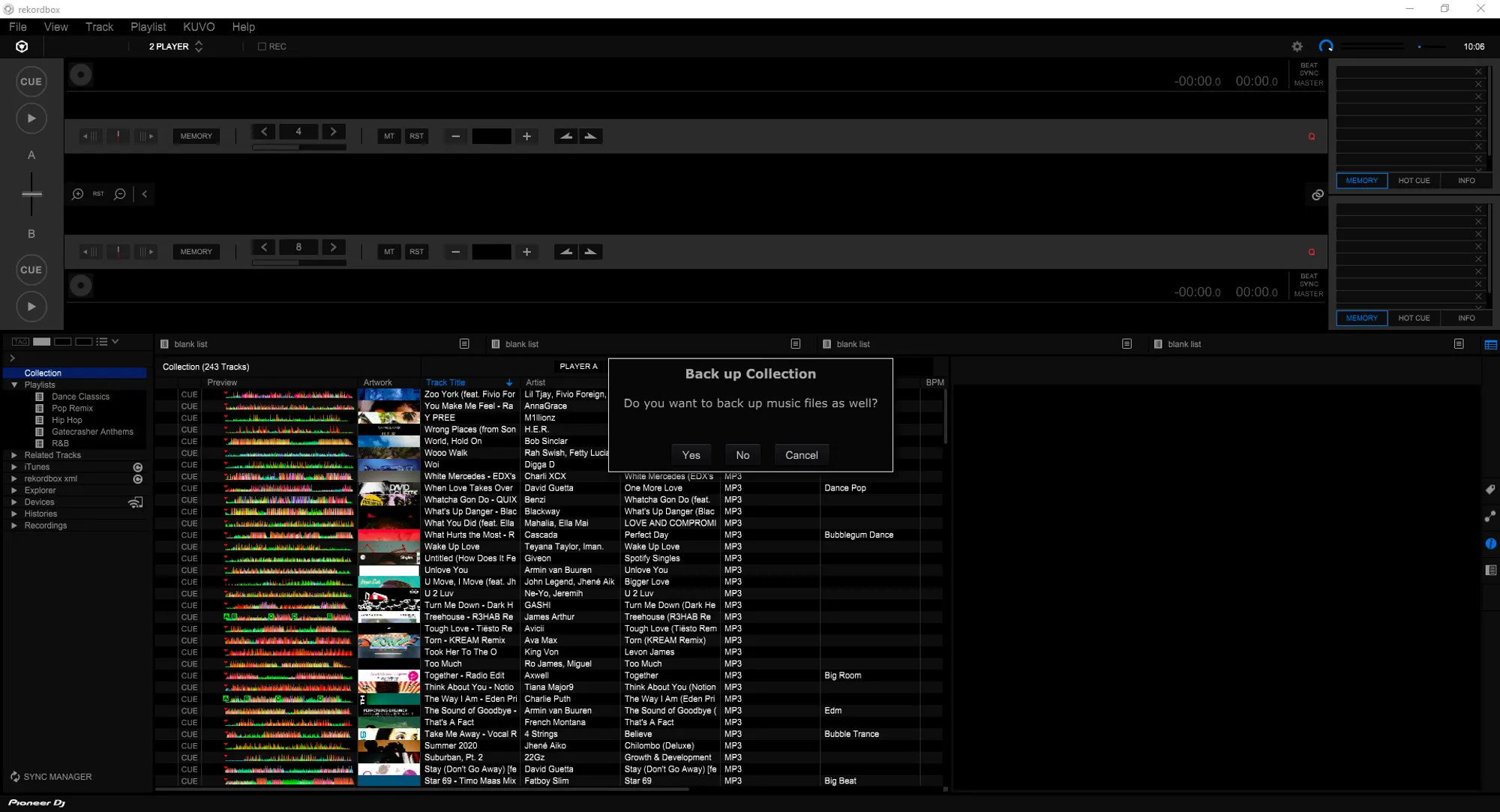The image size is (1500, 812).
Task: Click the Devices connection icon in tree
Action: click(x=136, y=502)
